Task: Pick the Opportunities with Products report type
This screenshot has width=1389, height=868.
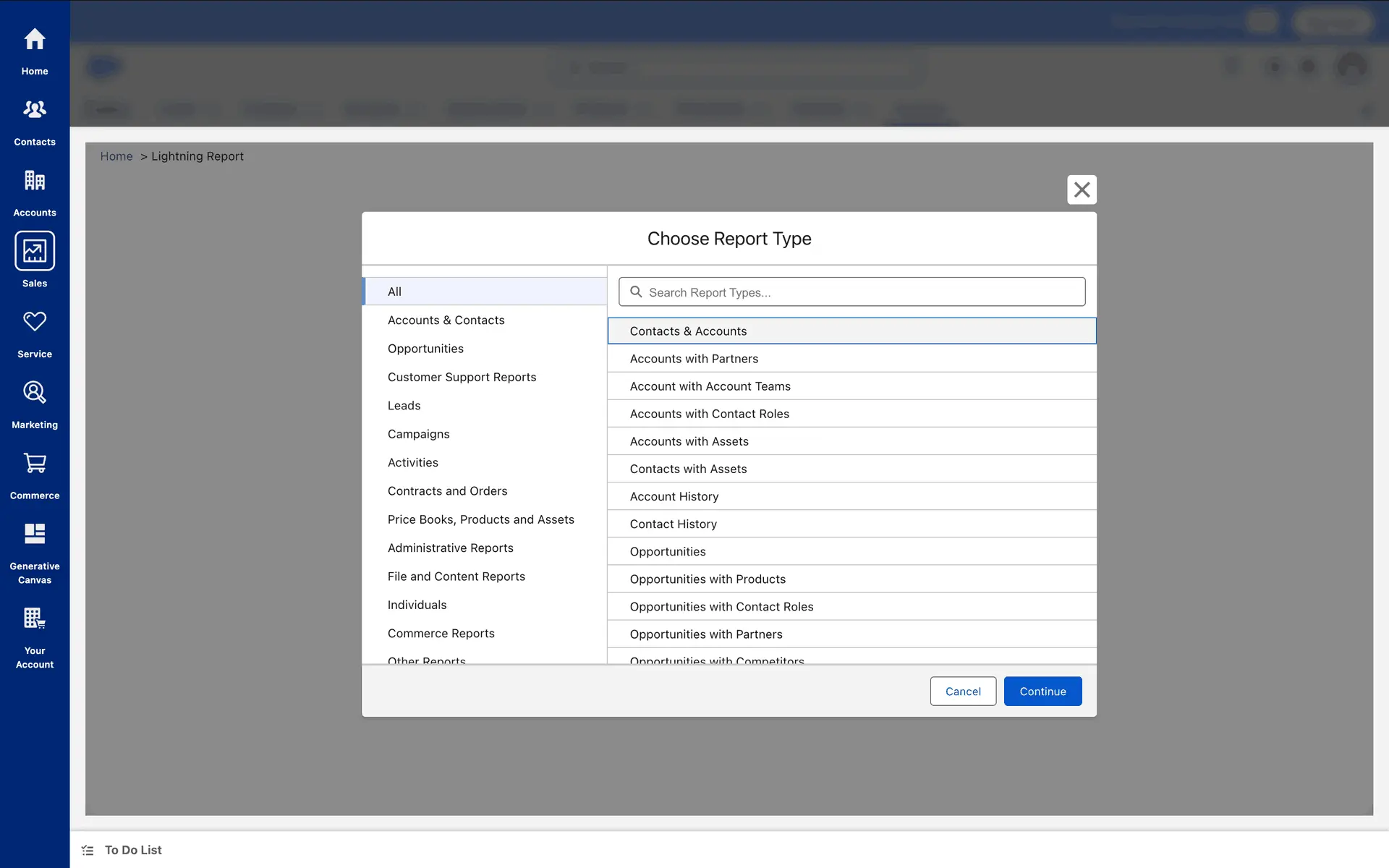Action: point(708,579)
